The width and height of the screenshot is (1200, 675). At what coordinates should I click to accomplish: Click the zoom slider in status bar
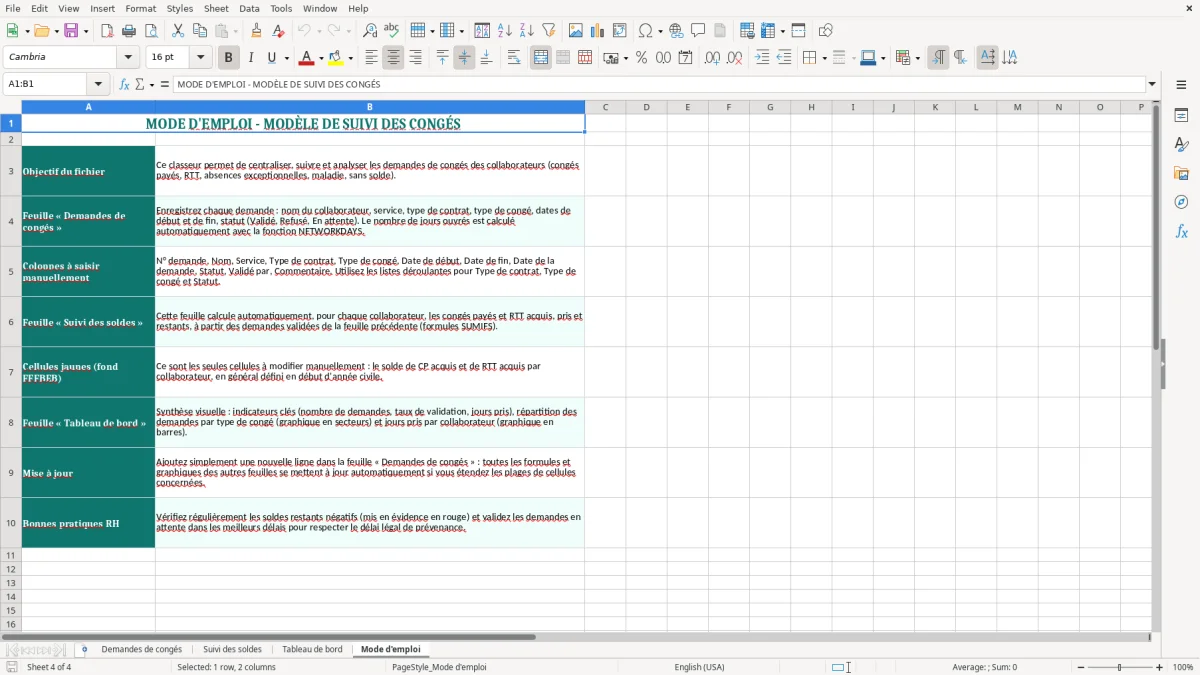tap(1119, 667)
